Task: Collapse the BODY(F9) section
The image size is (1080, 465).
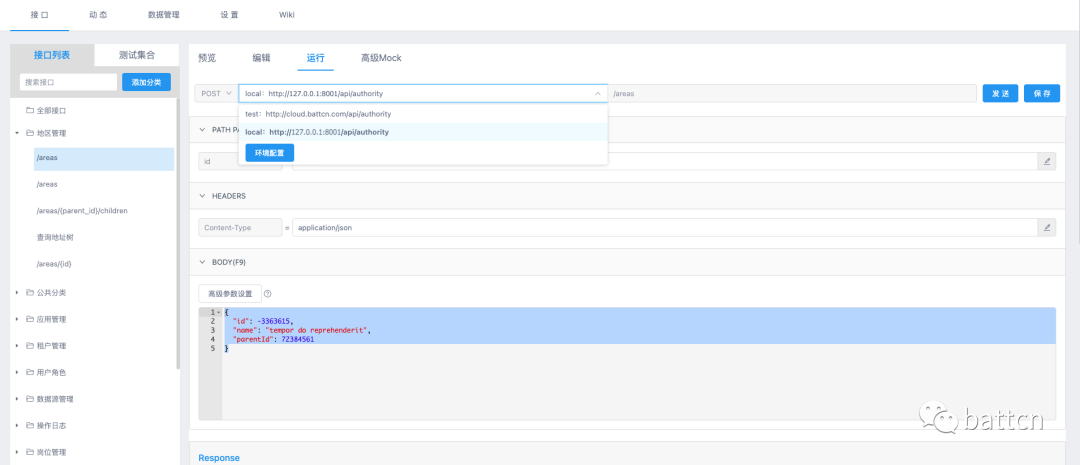Action: [203, 262]
